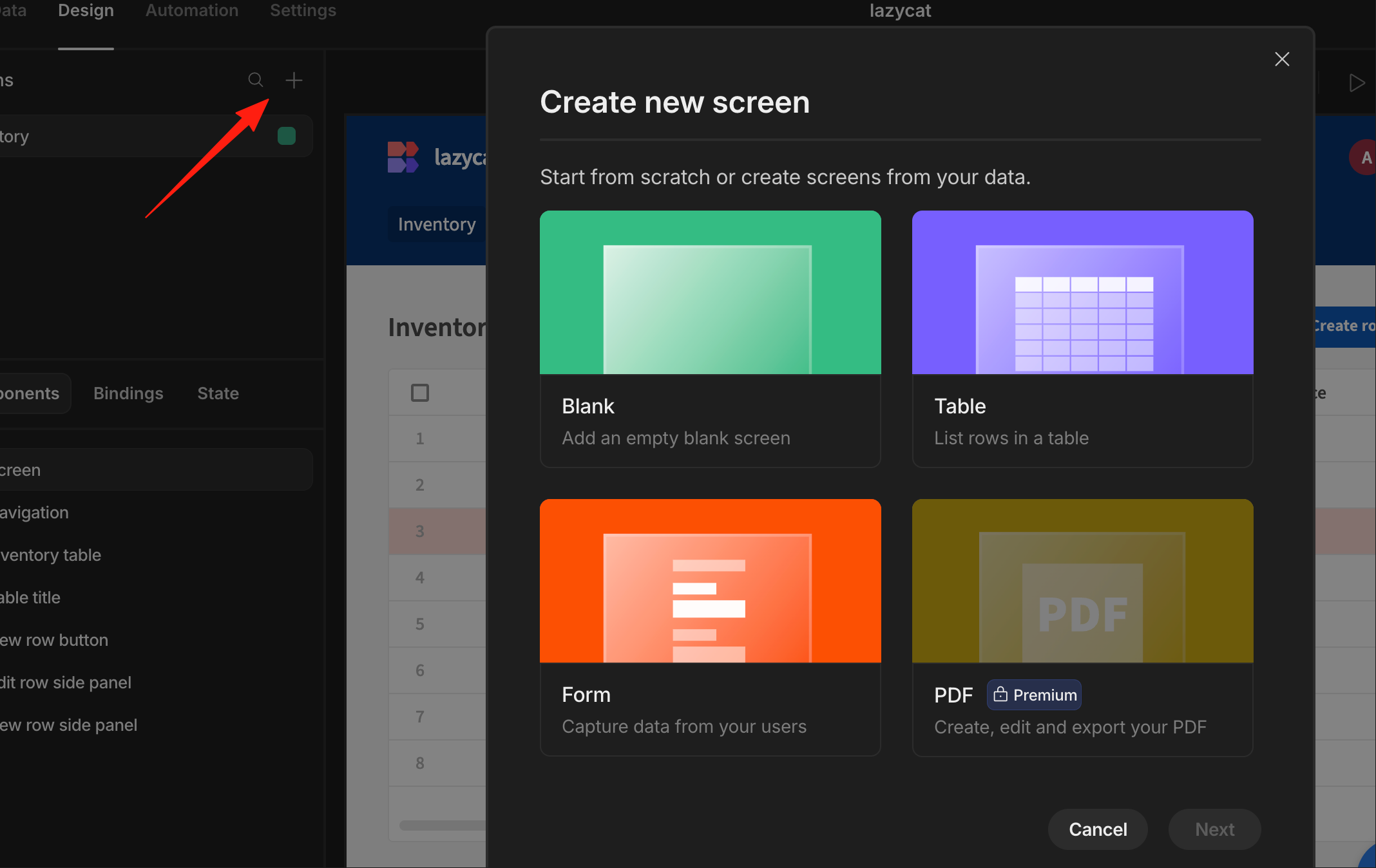Select the Navigation component tree item
Viewport: 1376px width, 868px height.
(157, 513)
